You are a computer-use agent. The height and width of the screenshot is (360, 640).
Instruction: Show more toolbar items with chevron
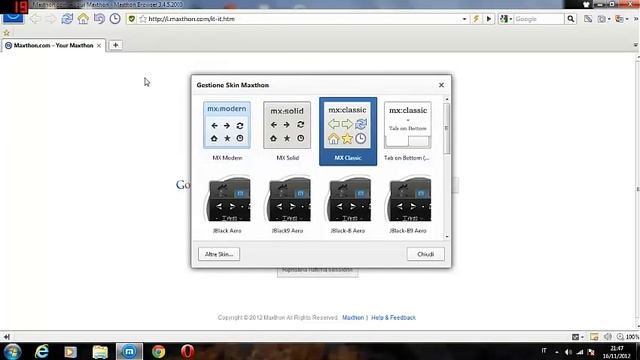tap(636, 19)
